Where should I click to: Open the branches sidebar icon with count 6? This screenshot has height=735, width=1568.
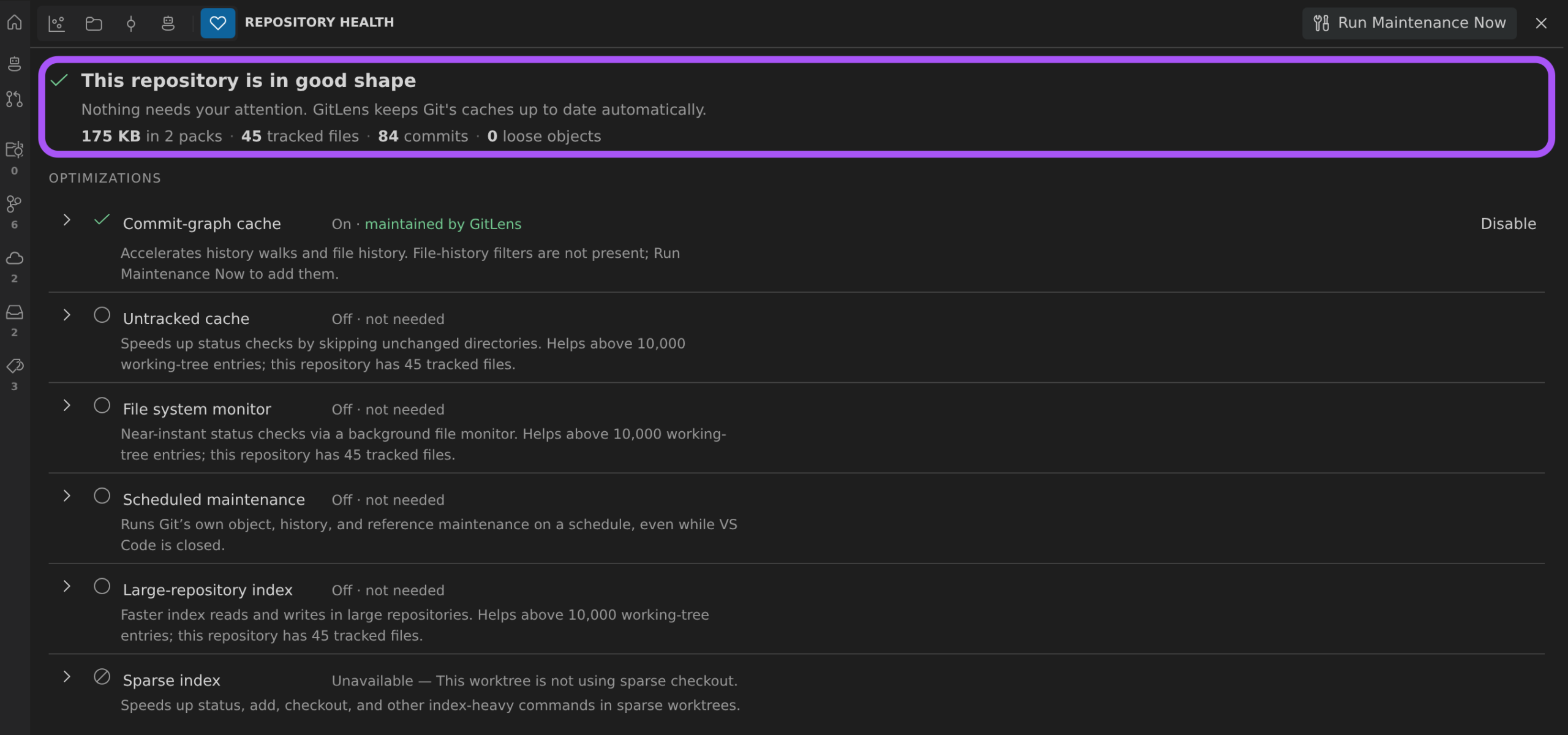[15, 203]
